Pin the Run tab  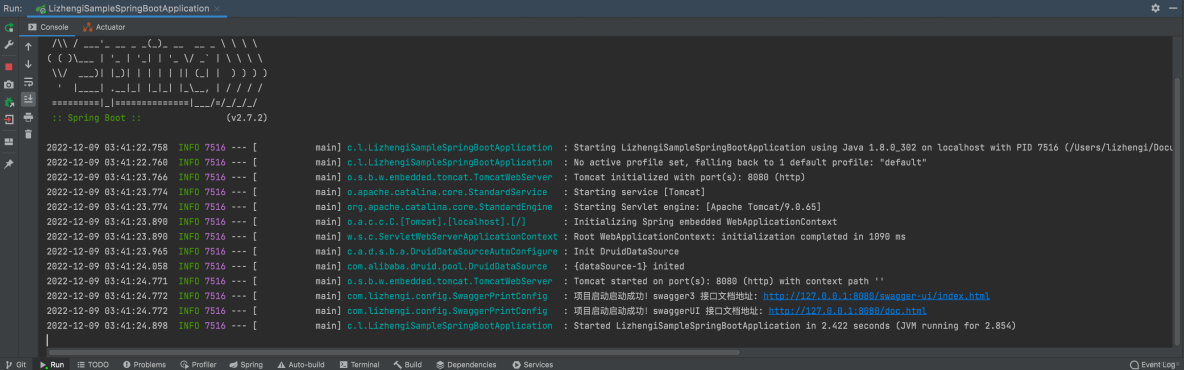[x=9, y=164]
